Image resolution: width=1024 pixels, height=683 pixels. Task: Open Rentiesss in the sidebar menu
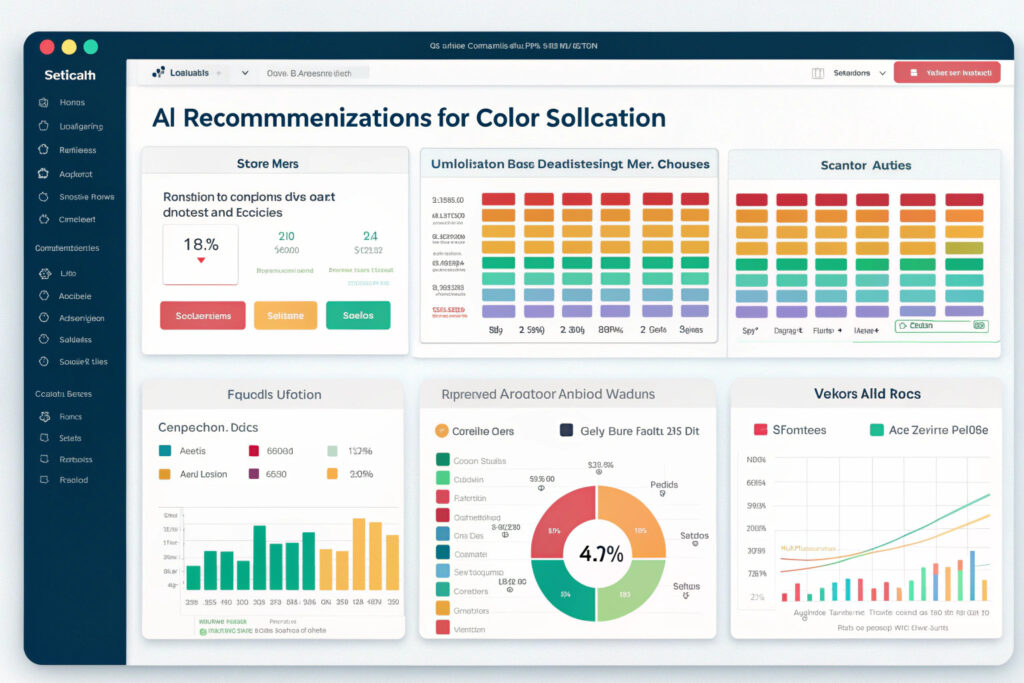(x=76, y=150)
